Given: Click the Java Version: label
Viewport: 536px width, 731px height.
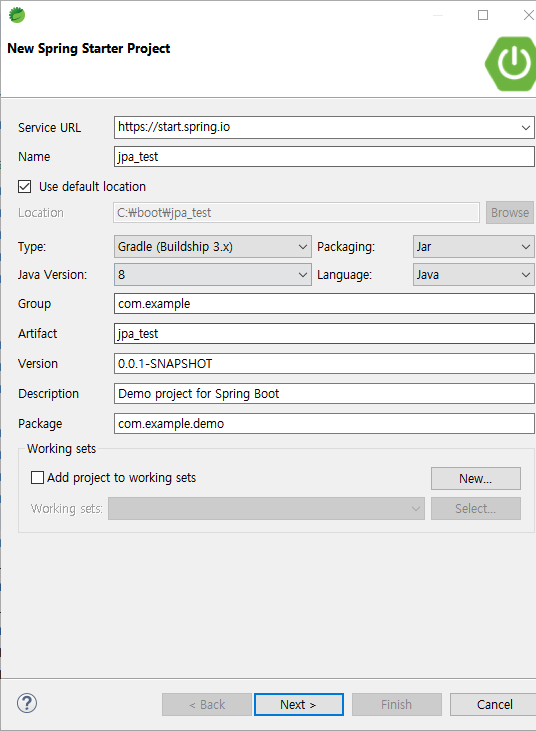Looking at the screenshot, I should pos(52,275).
